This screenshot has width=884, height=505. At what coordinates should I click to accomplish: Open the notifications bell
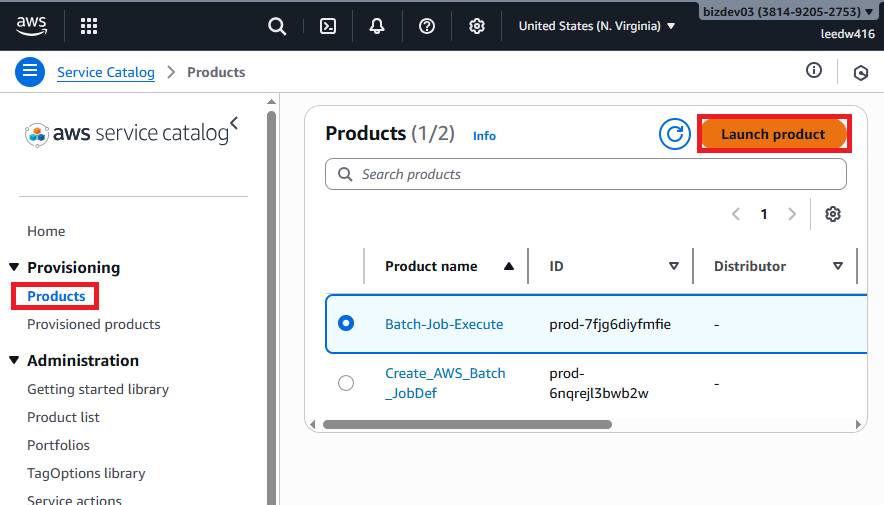(x=377, y=26)
